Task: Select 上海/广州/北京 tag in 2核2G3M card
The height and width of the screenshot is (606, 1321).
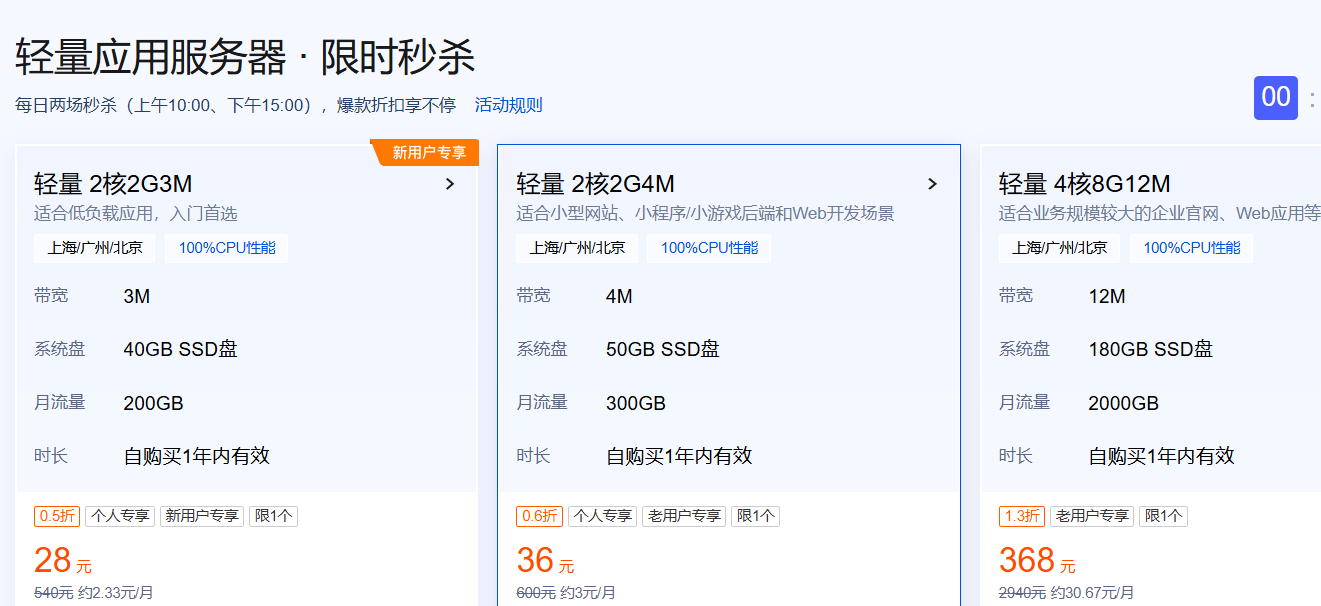Action: [94, 248]
